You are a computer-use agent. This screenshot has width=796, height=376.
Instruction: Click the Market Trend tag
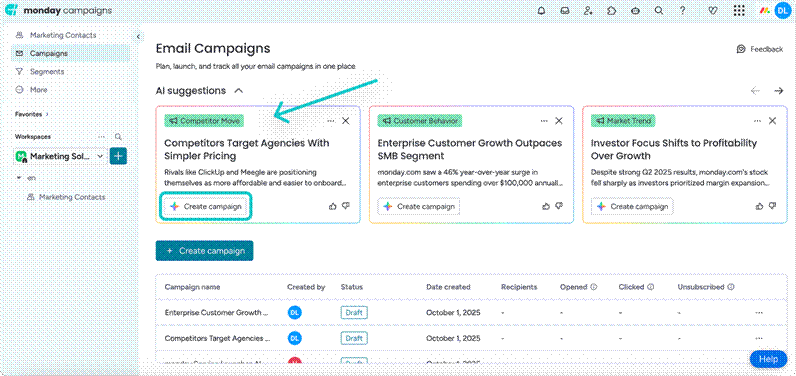tap(623, 121)
